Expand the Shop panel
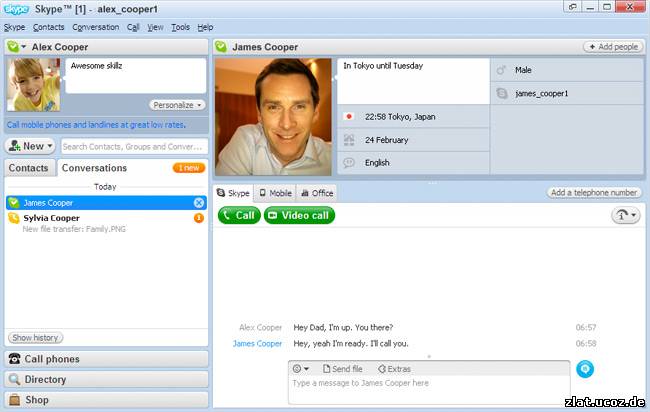 106,400
